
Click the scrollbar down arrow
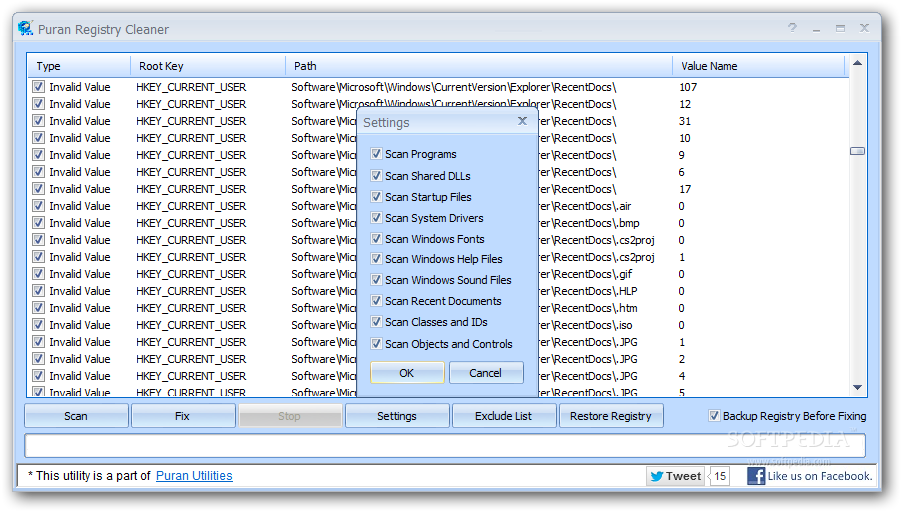point(857,387)
